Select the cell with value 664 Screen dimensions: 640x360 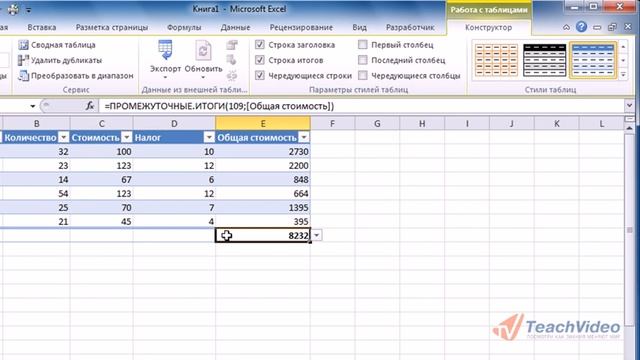(263, 193)
